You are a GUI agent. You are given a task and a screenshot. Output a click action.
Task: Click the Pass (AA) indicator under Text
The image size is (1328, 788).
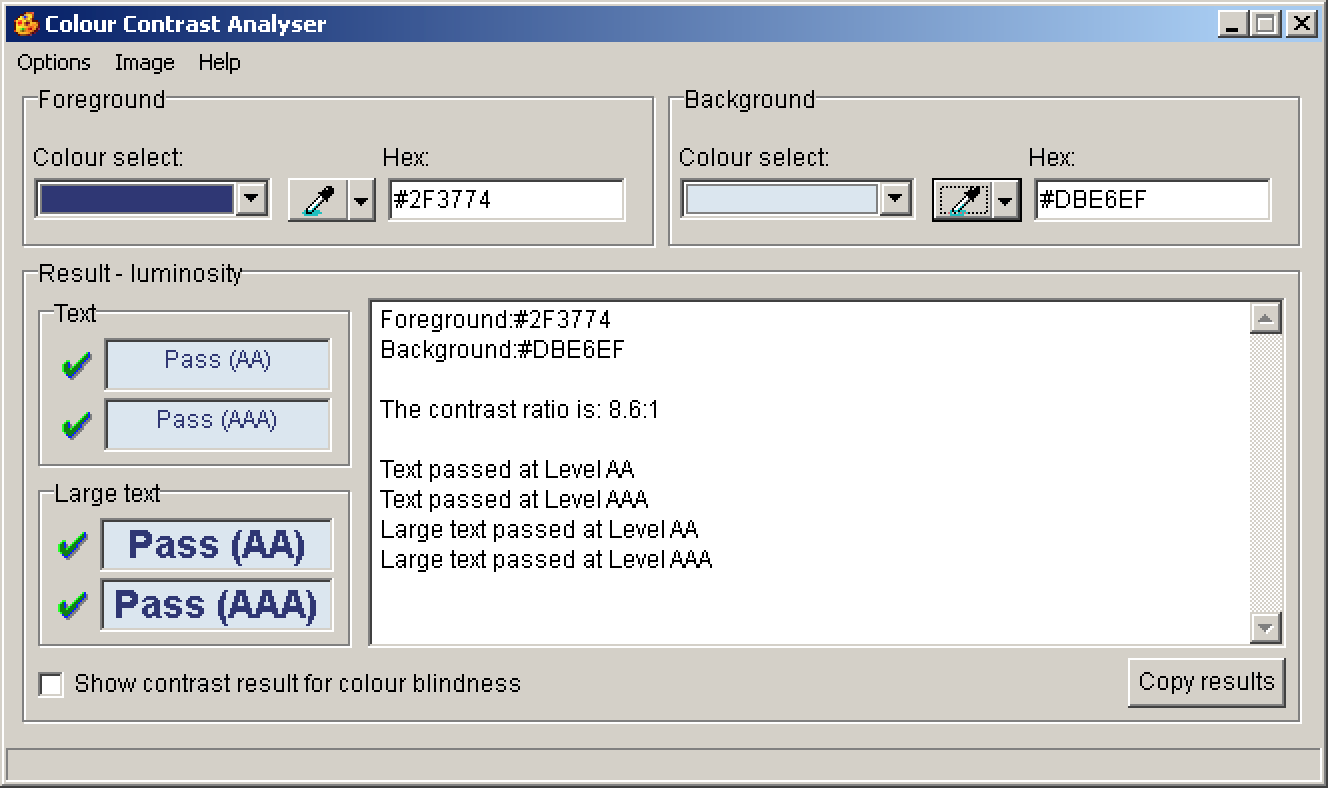pos(217,364)
